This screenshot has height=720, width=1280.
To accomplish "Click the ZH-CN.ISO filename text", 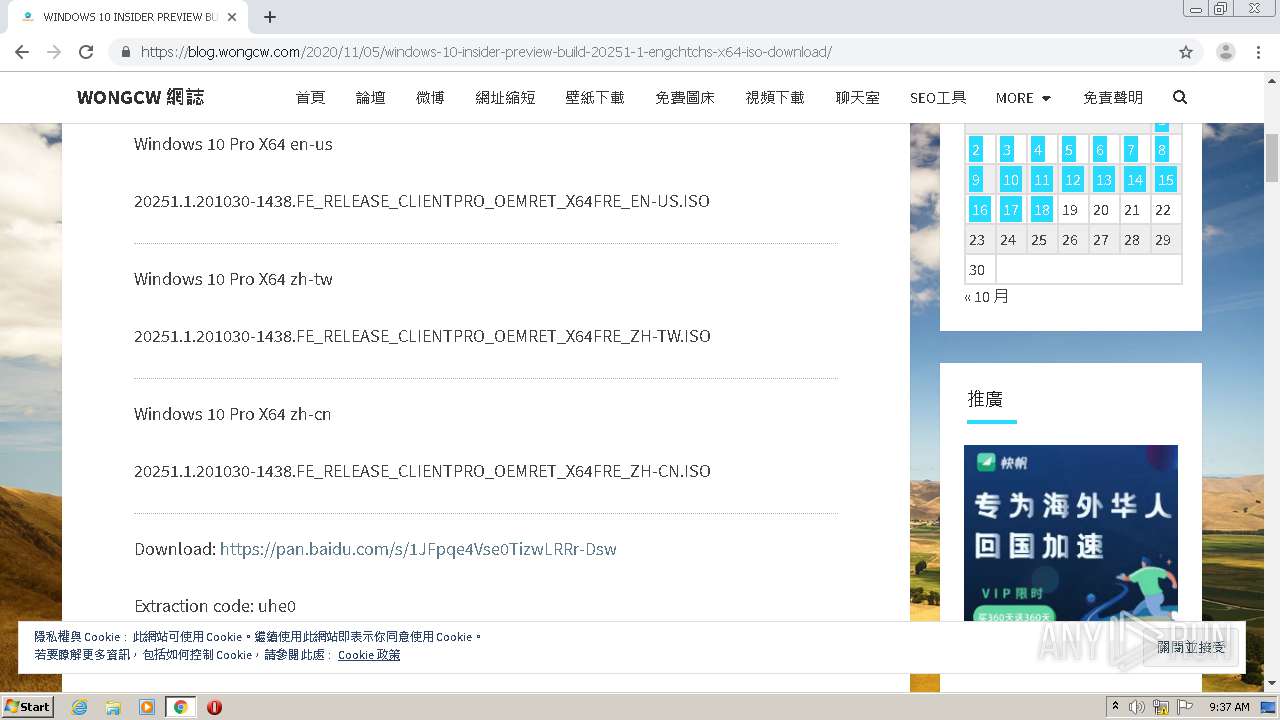I will pyautogui.click(x=422, y=471).
